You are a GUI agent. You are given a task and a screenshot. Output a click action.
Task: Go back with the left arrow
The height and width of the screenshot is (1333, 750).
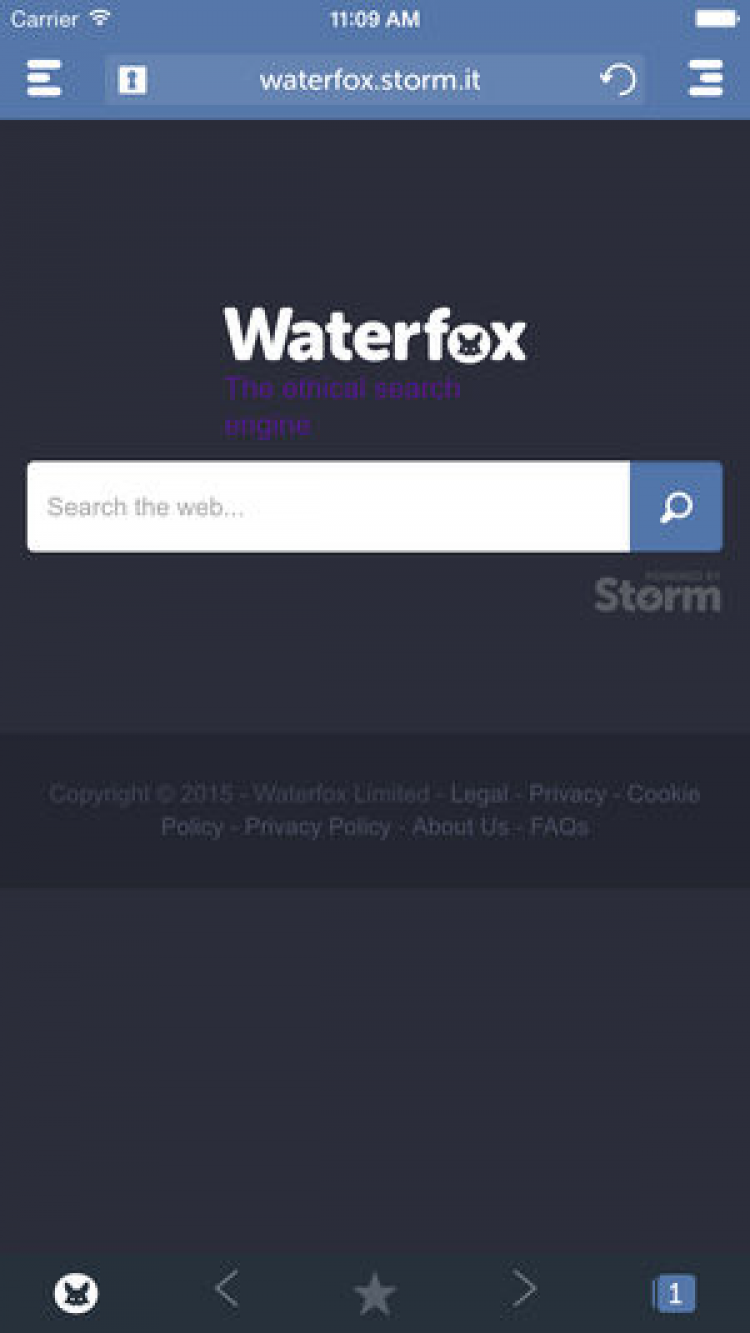[227, 1290]
